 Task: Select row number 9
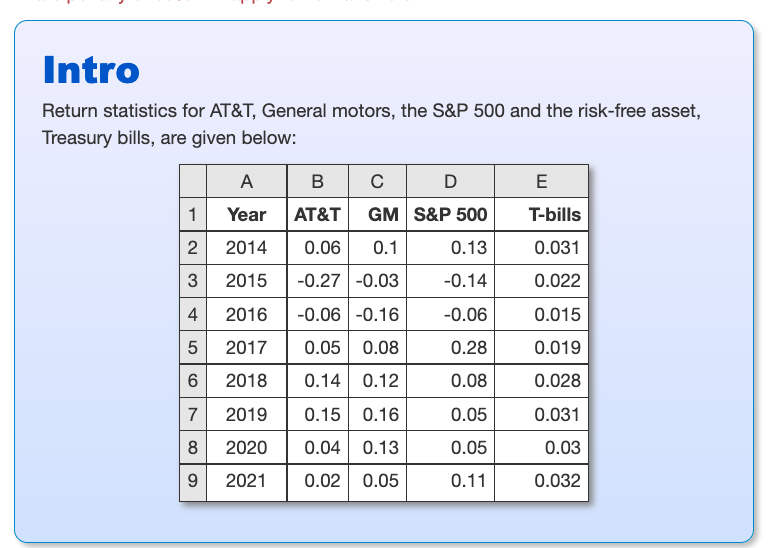click(x=193, y=481)
